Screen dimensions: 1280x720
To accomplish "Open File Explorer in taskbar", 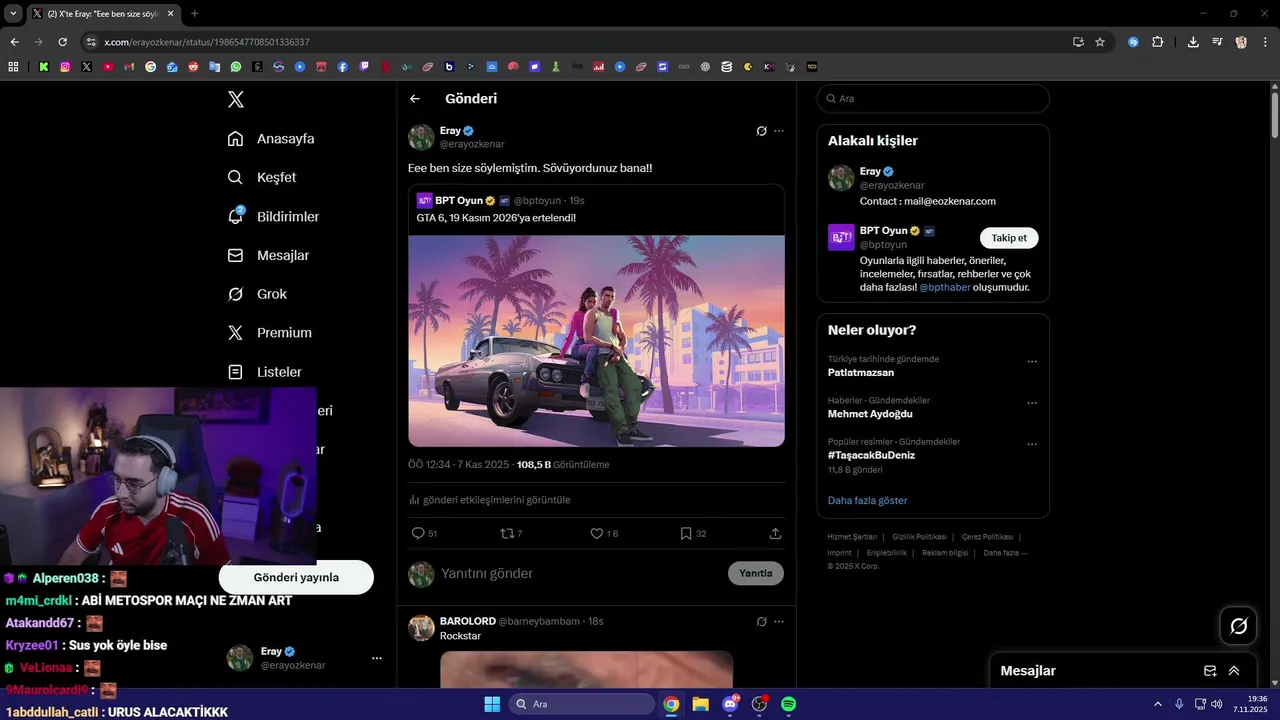I will coord(701,704).
